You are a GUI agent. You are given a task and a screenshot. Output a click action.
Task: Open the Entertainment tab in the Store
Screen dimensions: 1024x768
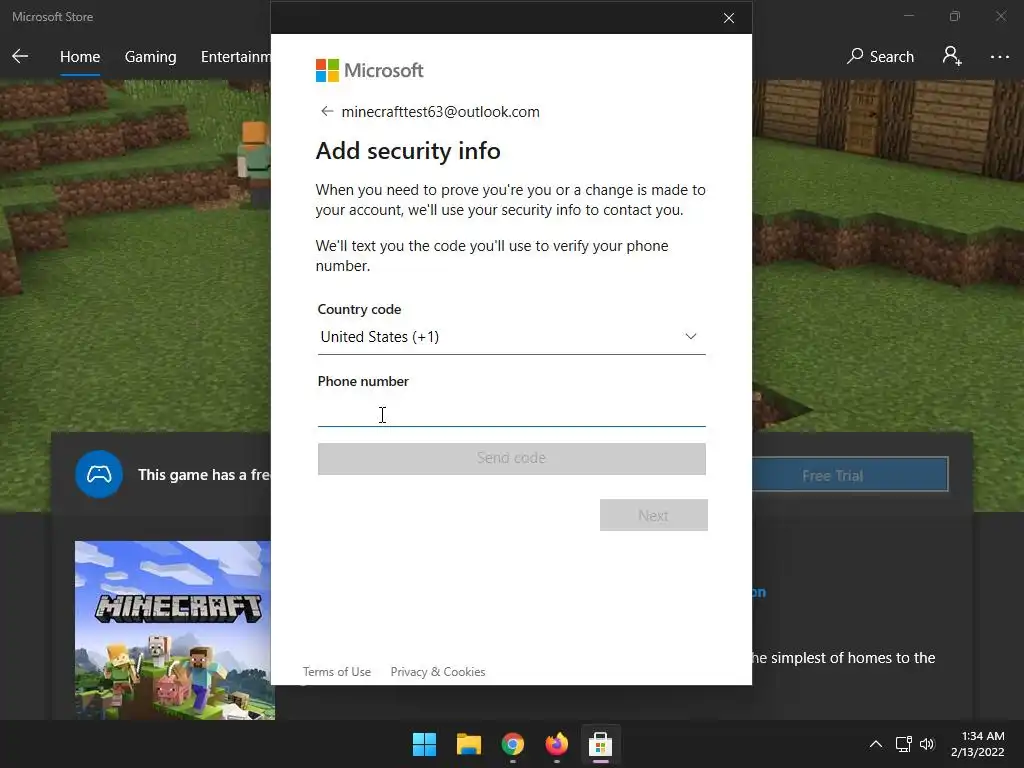[x=236, y=57]
